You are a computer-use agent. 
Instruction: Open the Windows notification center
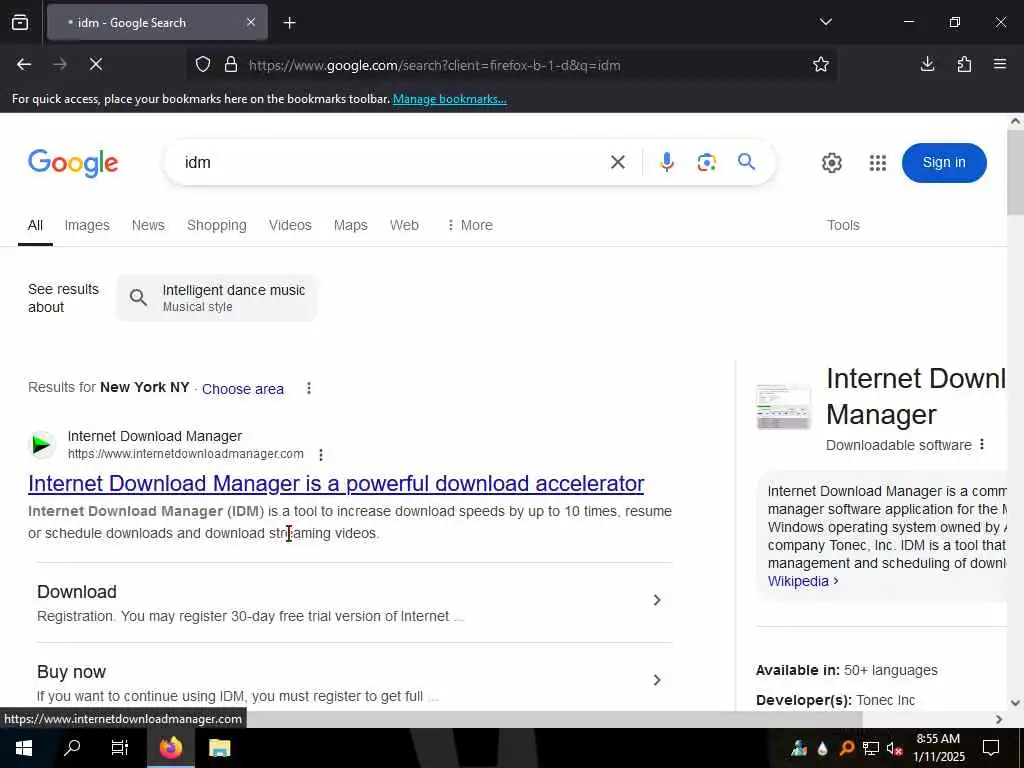991,748
